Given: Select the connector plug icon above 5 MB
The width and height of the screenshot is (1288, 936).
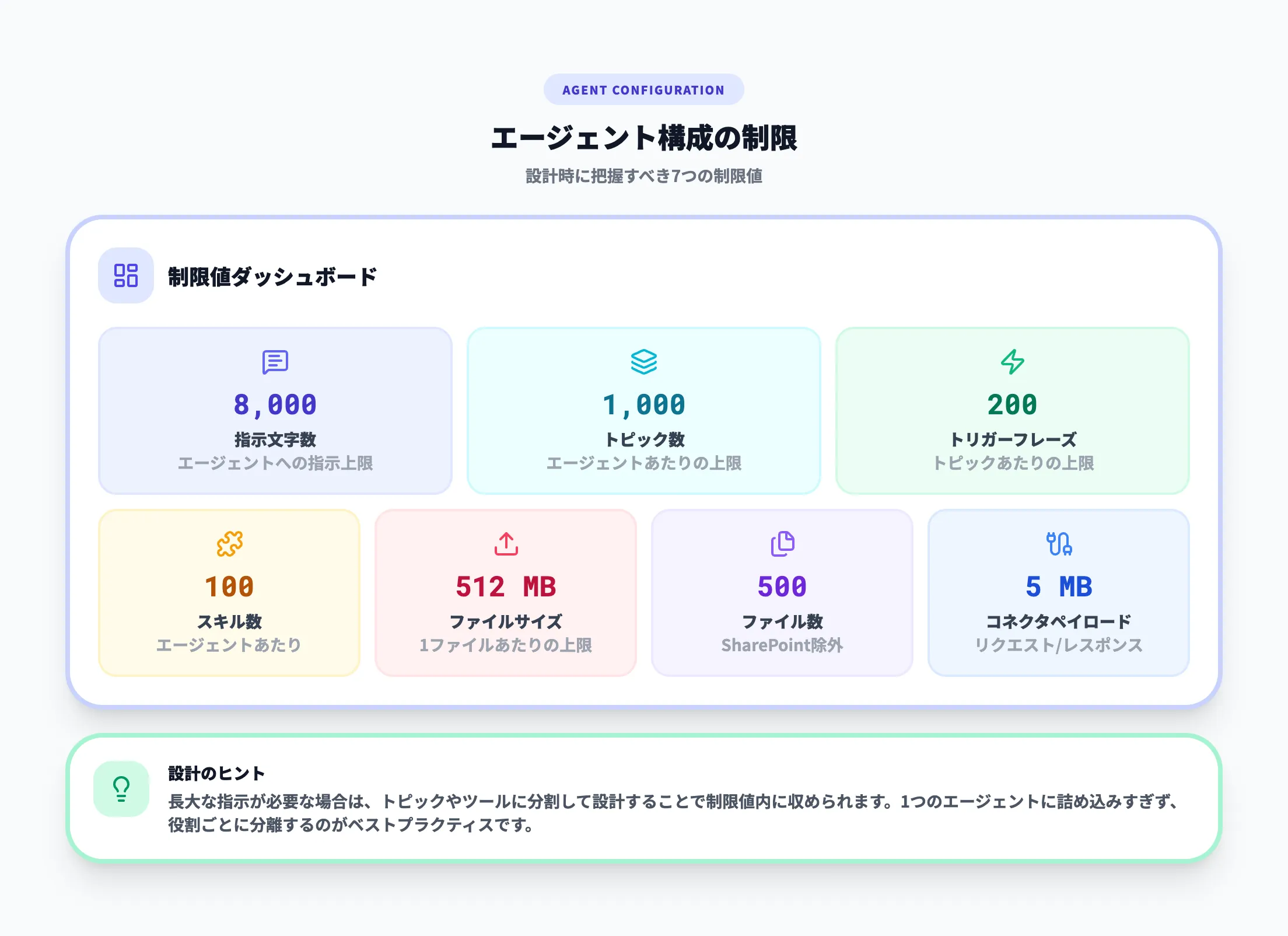Looking at the screenshot, I should coord(1059,543).
